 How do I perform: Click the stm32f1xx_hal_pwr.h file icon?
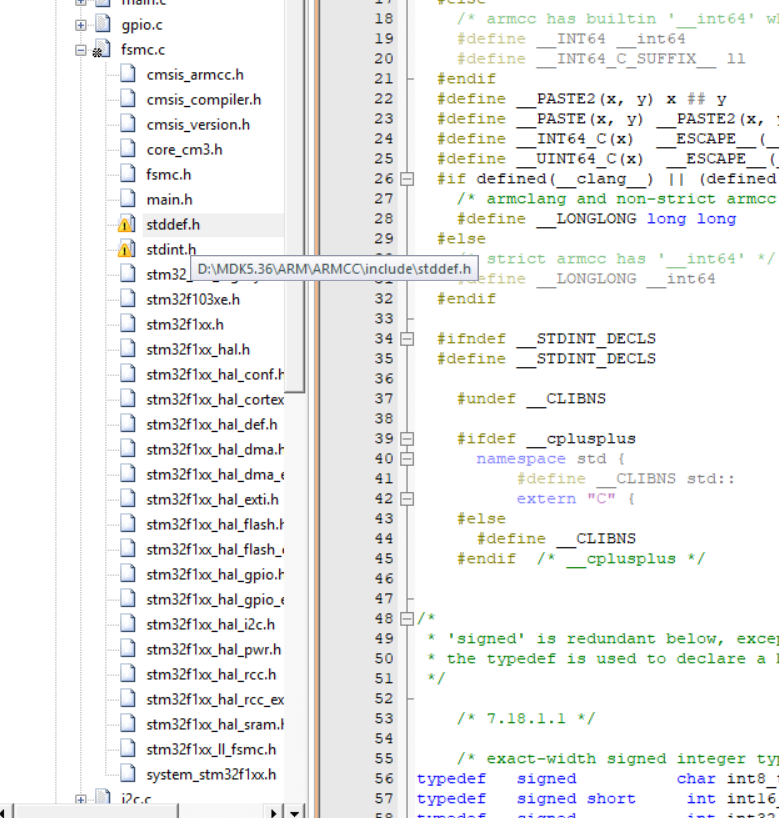tap(128, 649)
